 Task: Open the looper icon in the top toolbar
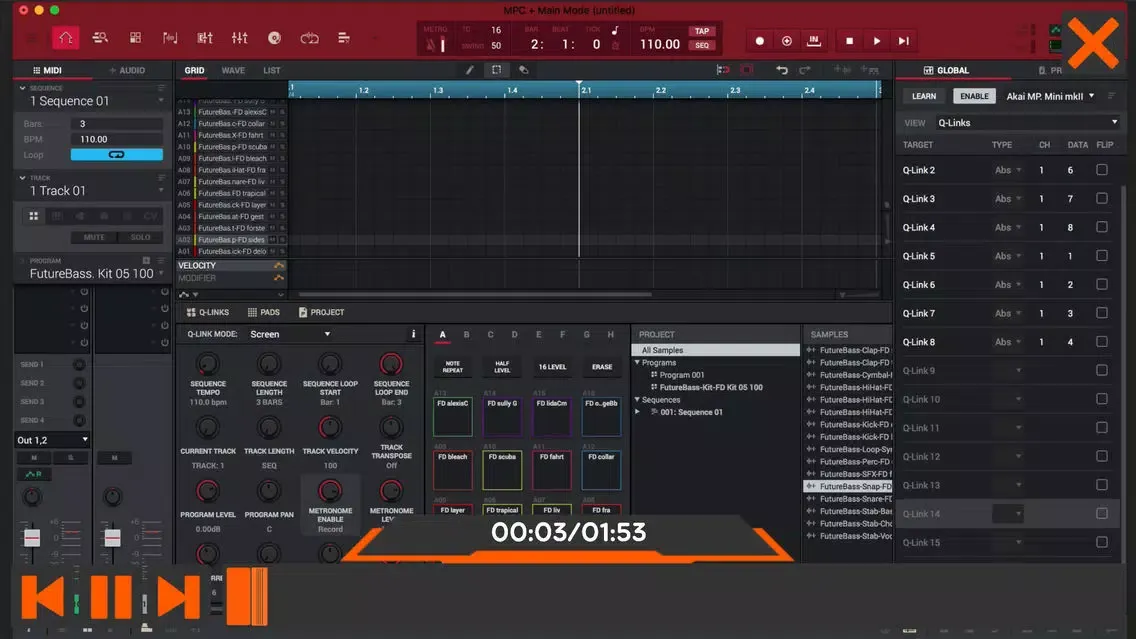click(309, 38)
